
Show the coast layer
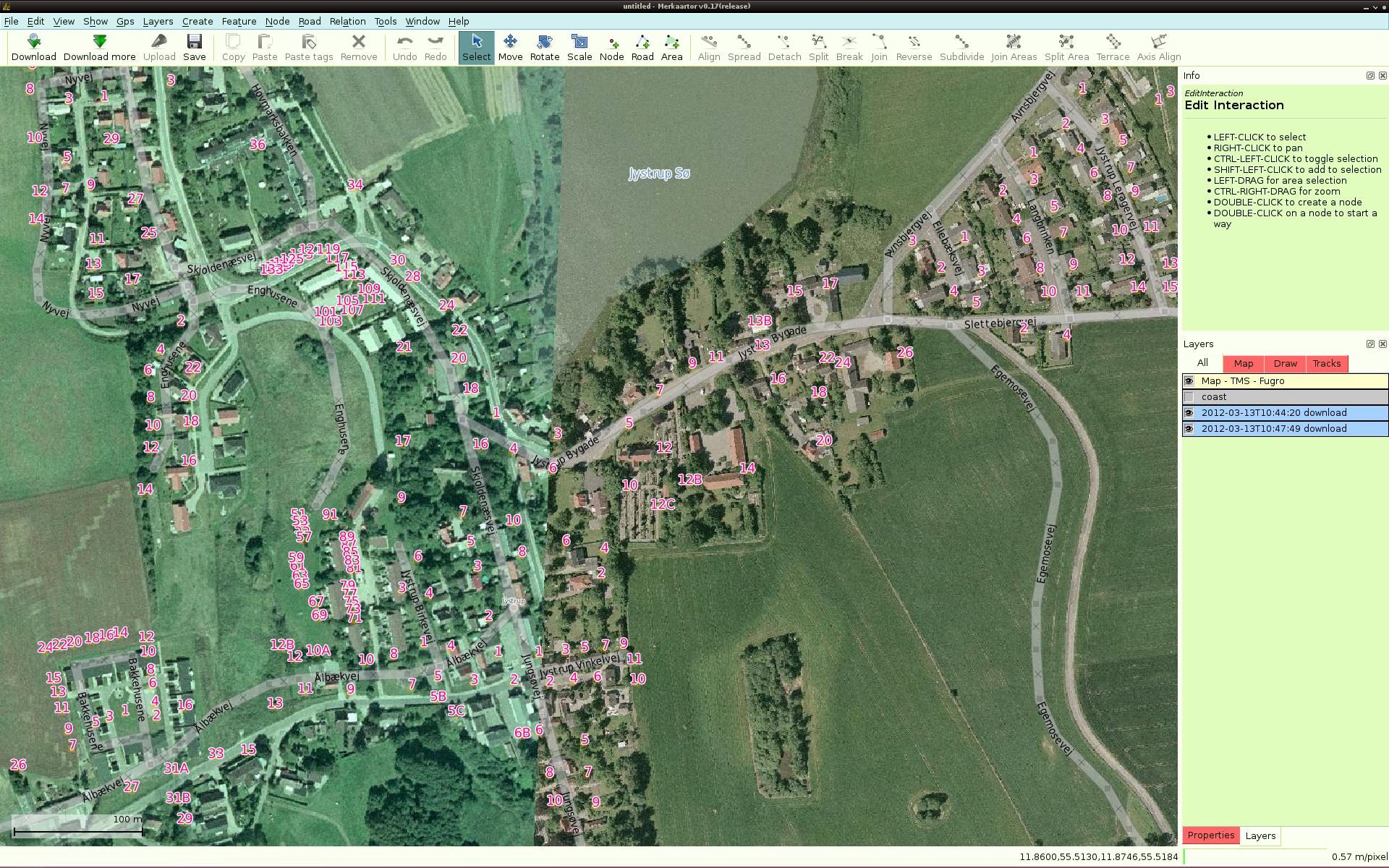pos(1189,397)
